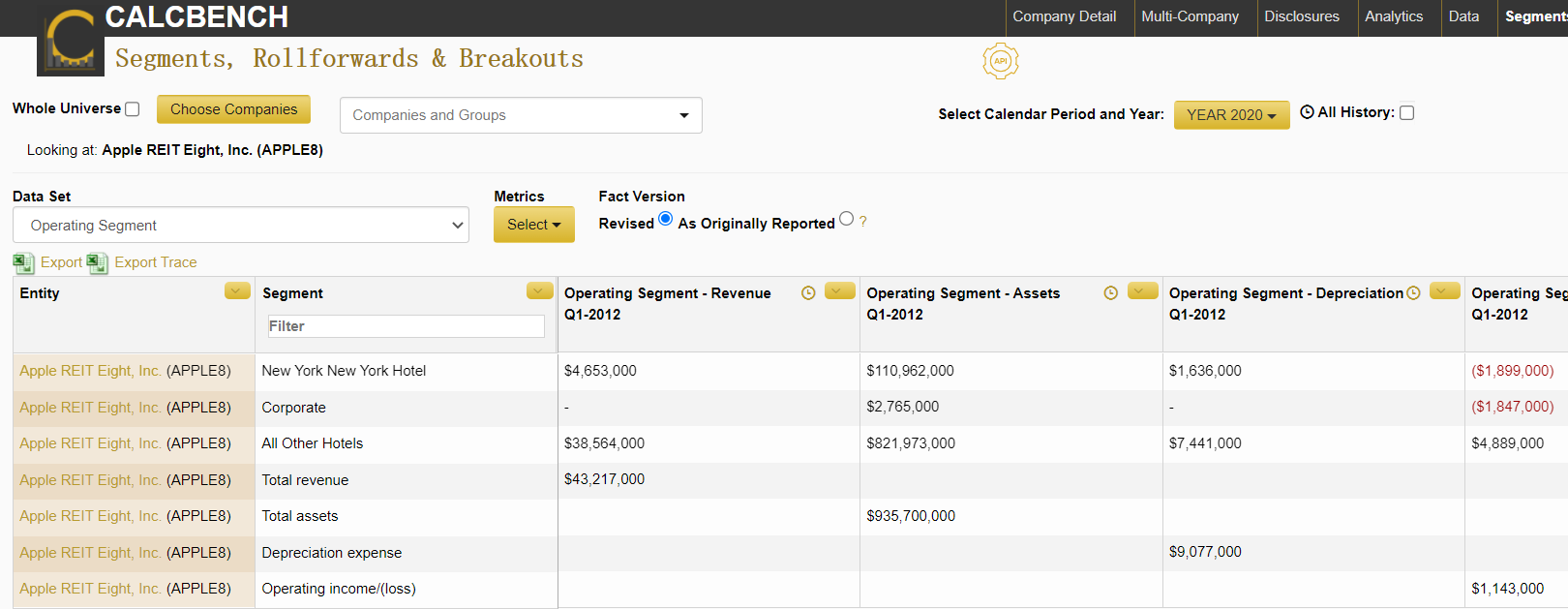Open the Disclosures tab
Screen dimensions: 1568x609
click(x=1302, y=16)
